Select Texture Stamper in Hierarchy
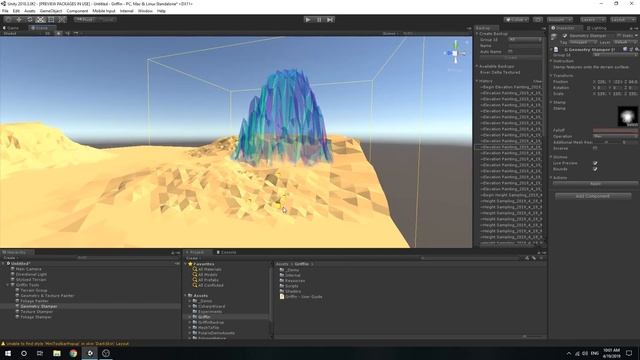The height and width of the screenshot is (360, 640). pos(36,311)
